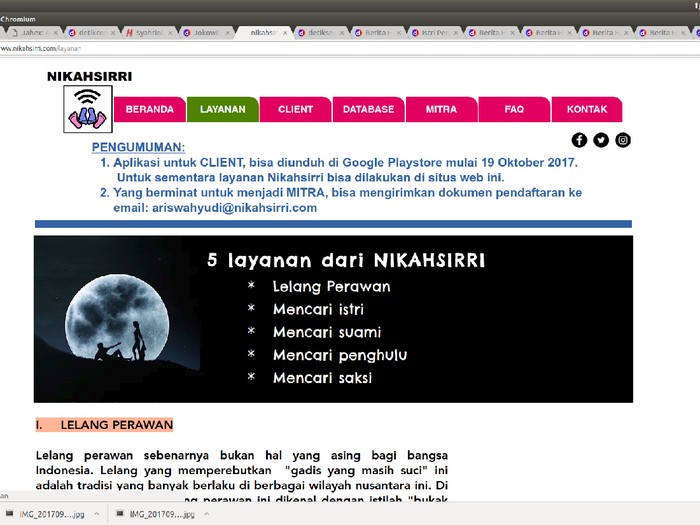The image size is (700, 525).
Task: Click the 'I. LELANG PERAWAN' section heading
Action: [x=104, y=425]
